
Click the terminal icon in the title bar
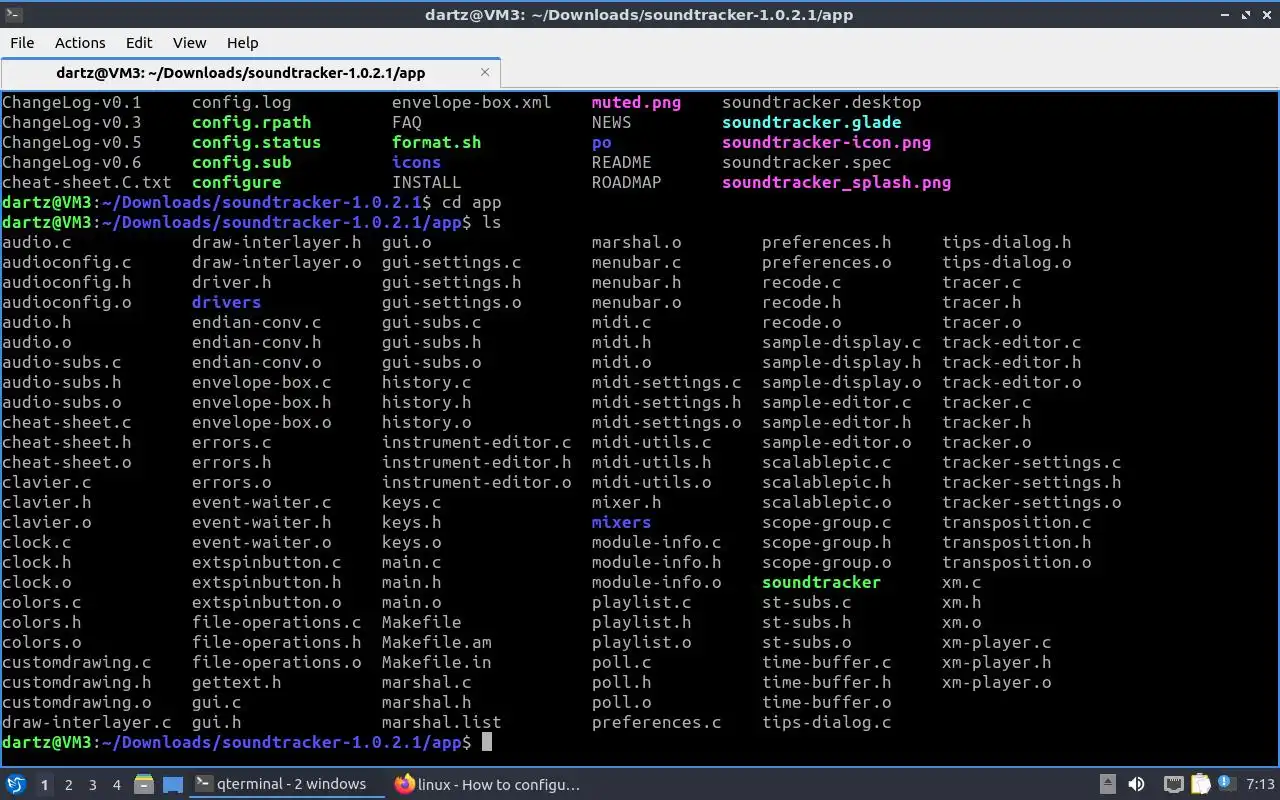[x=13, y=14]
